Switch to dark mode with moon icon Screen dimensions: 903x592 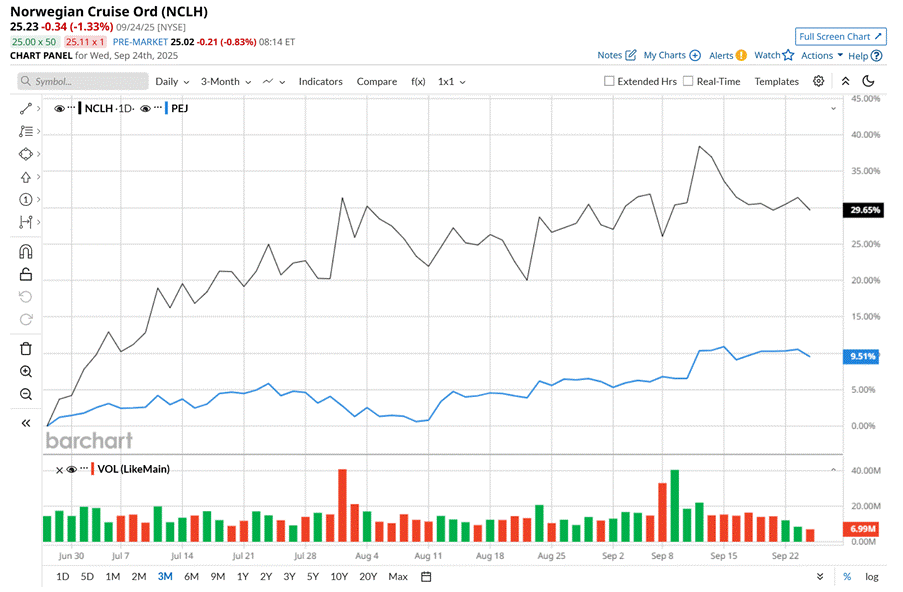click(868, 81)
